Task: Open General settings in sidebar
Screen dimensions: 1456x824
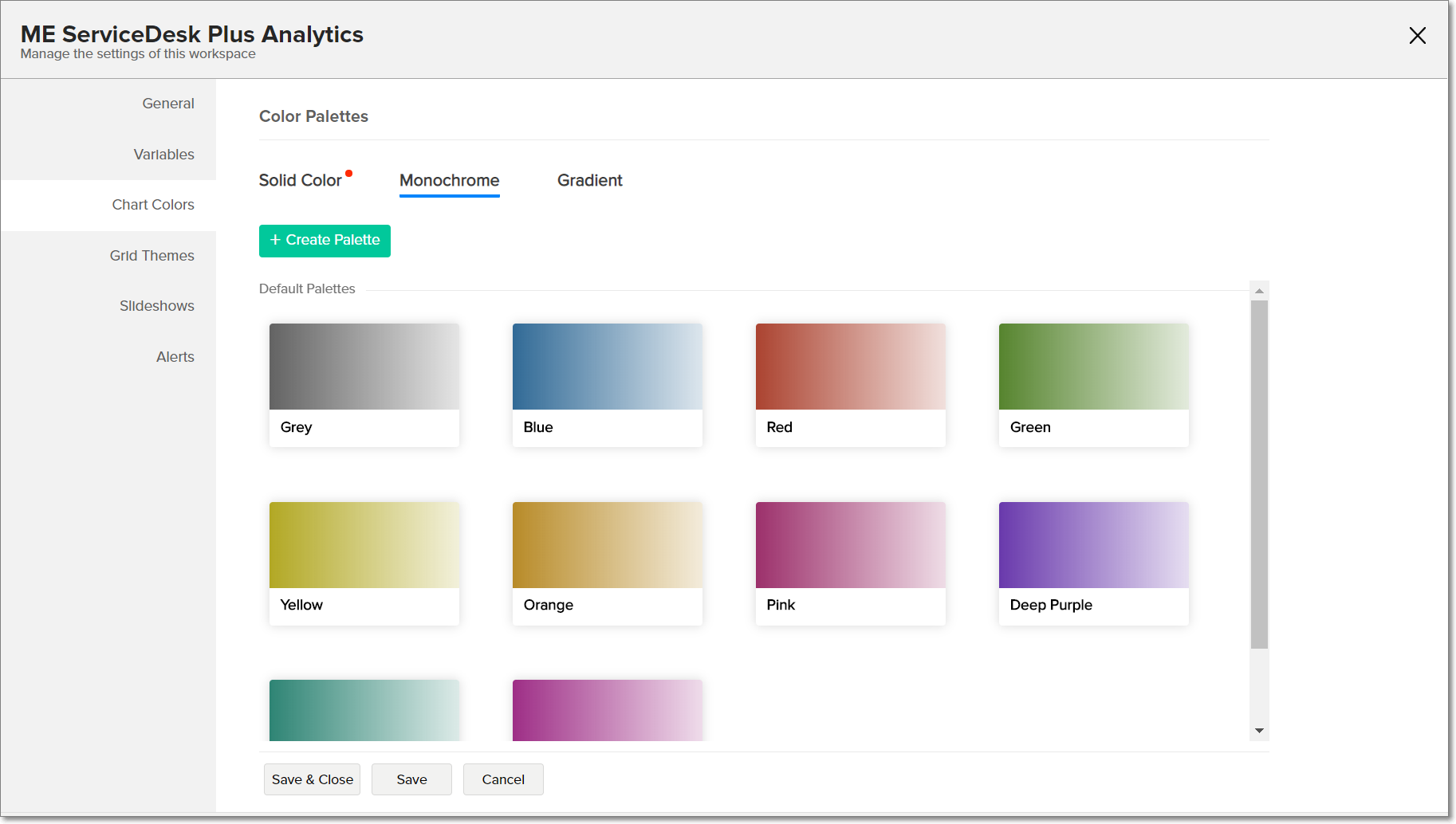Action: [x=167, y=104]
